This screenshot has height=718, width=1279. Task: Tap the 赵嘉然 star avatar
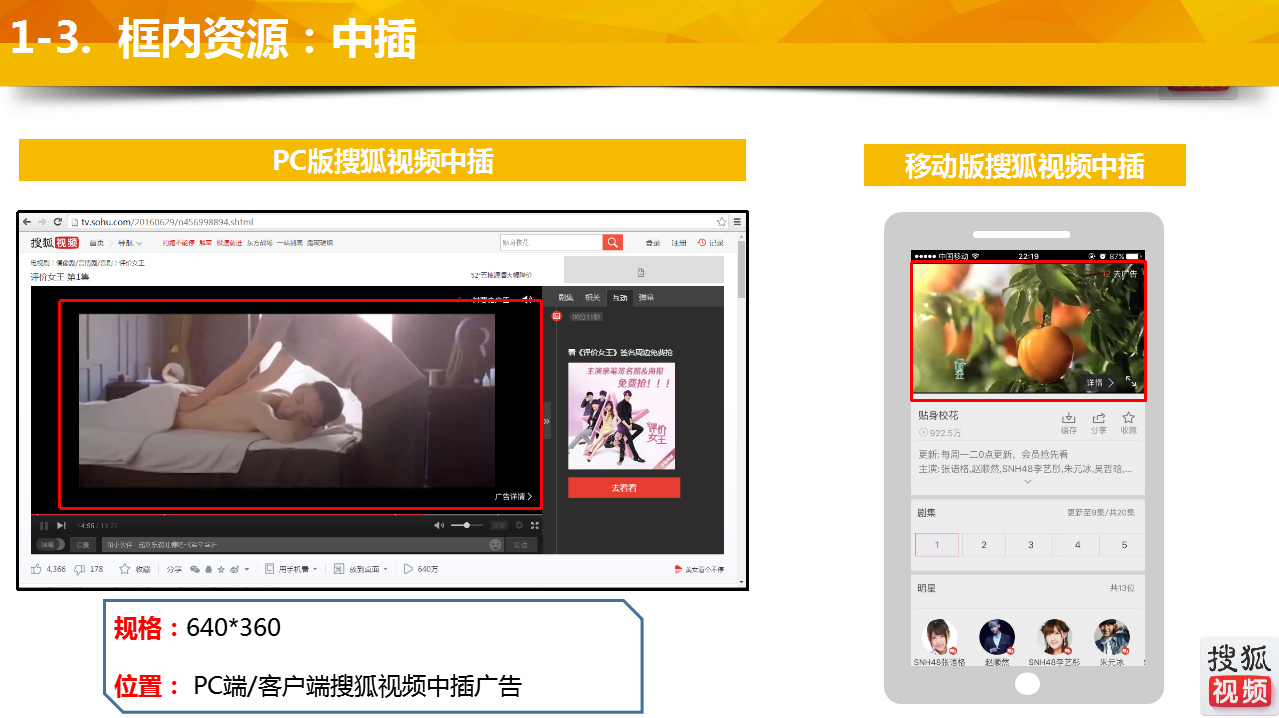[x=997, y=637]
